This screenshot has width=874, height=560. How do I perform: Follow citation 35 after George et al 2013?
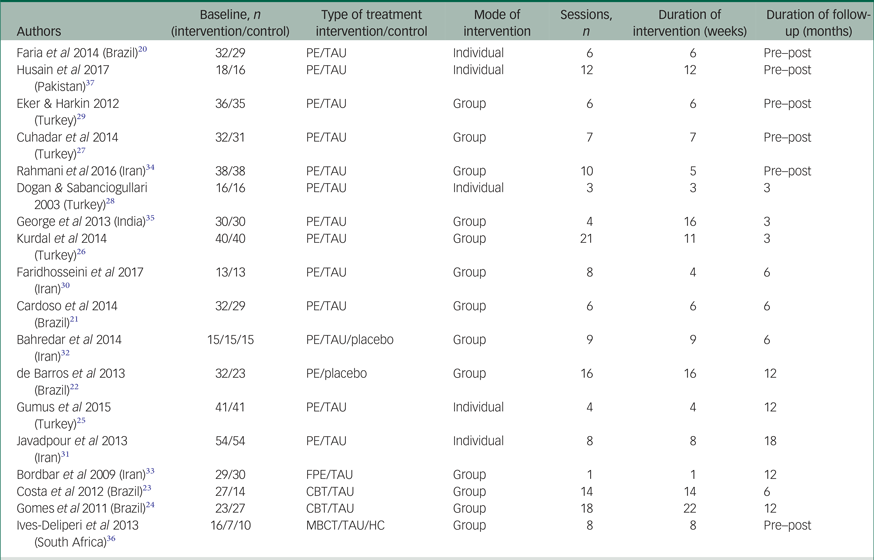pos(150,217)
